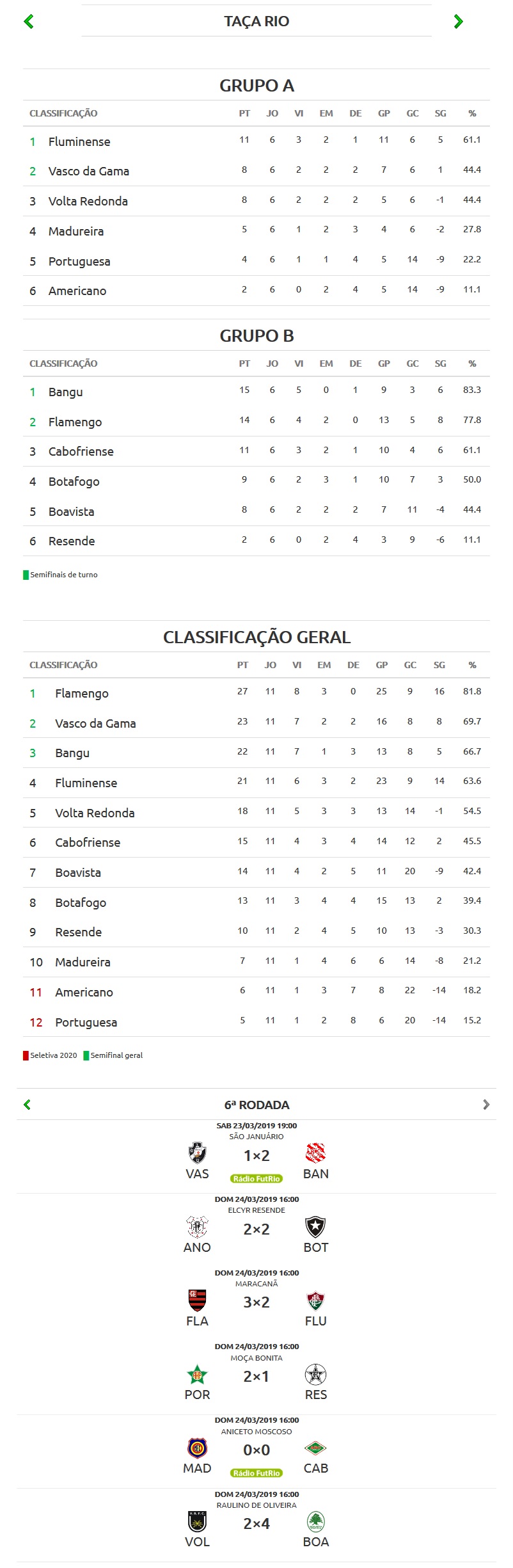Click the Vasco da Gama crest icon
This screenshot has width=513, height=1568.
point(197,1153)
